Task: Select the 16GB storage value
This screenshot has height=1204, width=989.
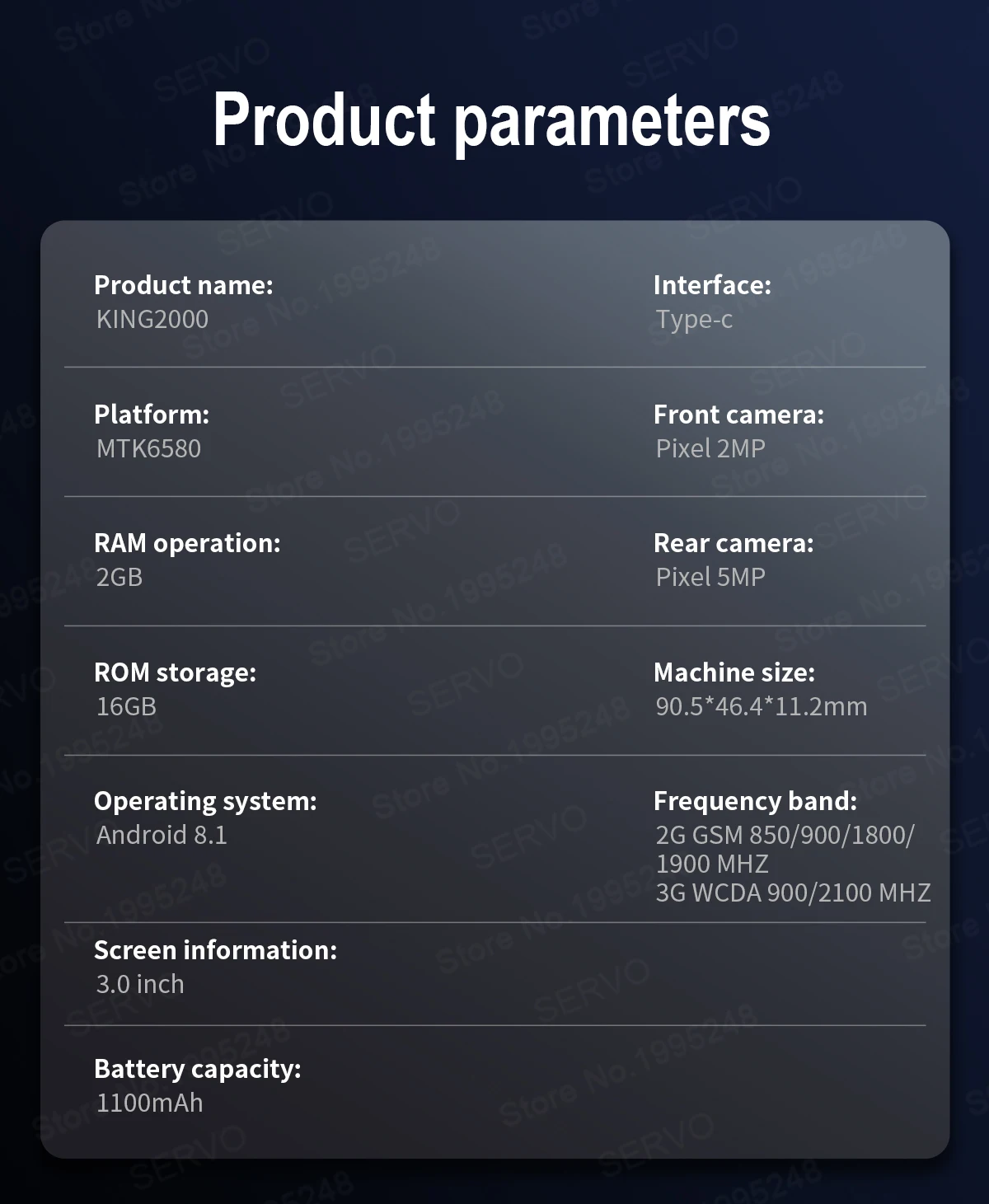Action: coord(126,707)
